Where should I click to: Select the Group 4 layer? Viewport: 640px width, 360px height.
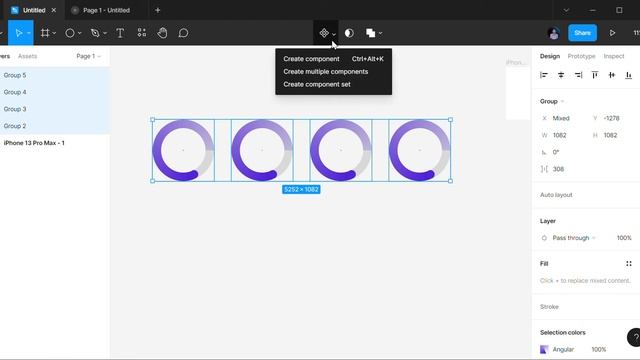55,92
